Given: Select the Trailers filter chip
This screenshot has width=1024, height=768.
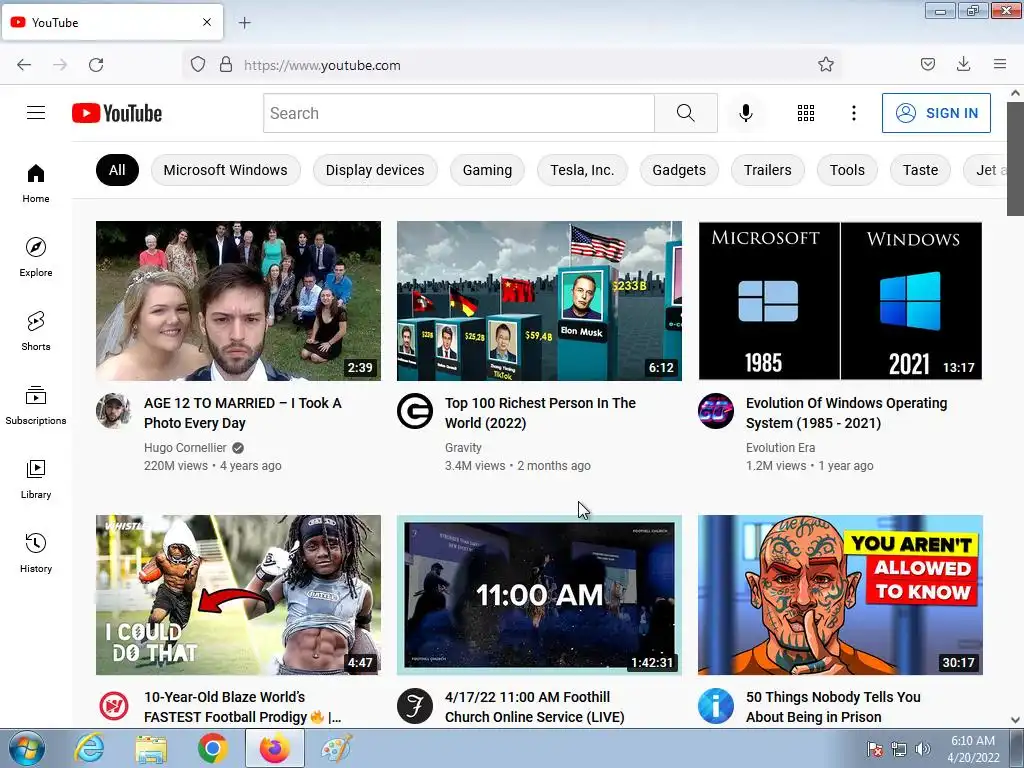Looking at the screenshot, I should pos(767,170).
